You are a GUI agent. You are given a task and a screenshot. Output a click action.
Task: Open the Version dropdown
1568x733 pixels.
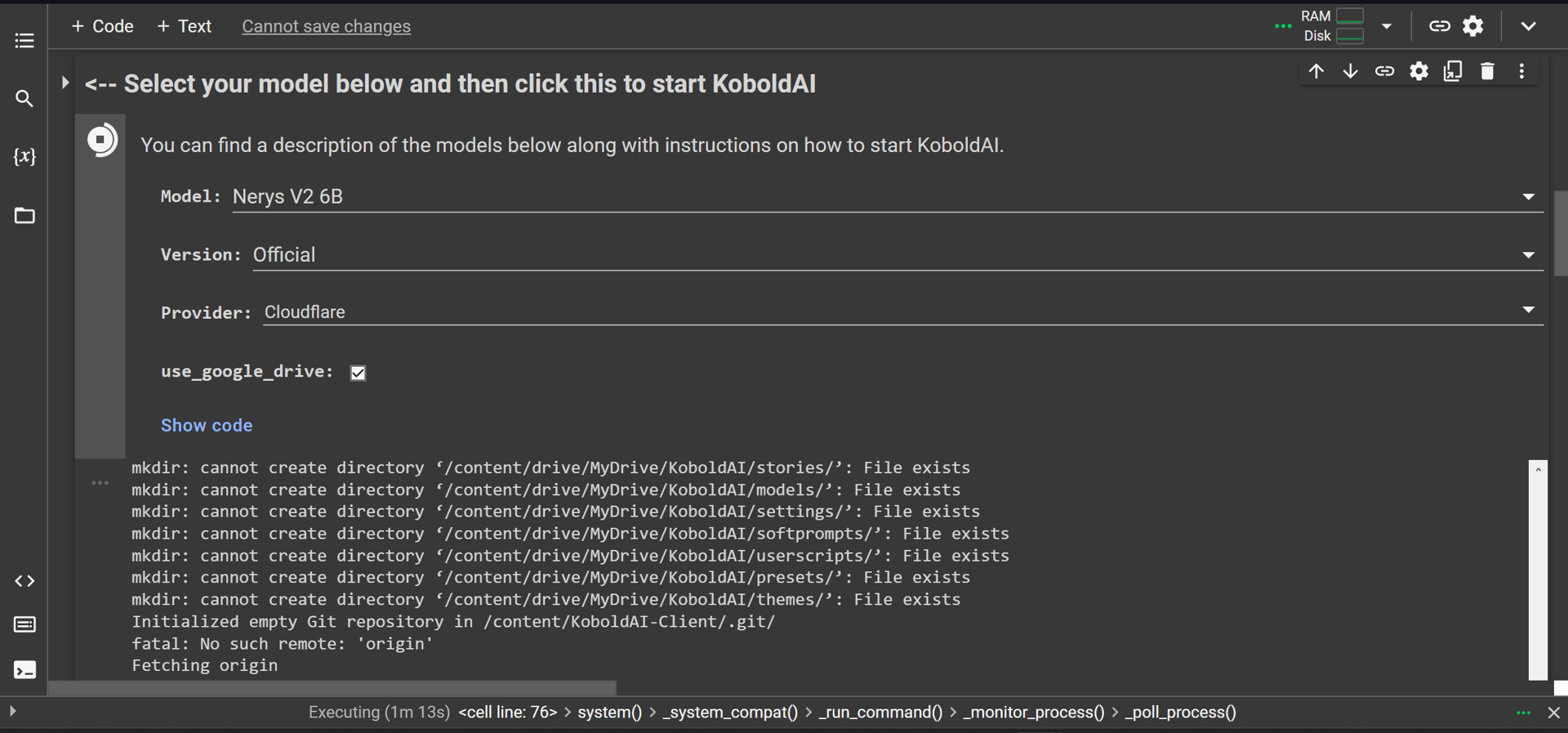pos(897,255)
